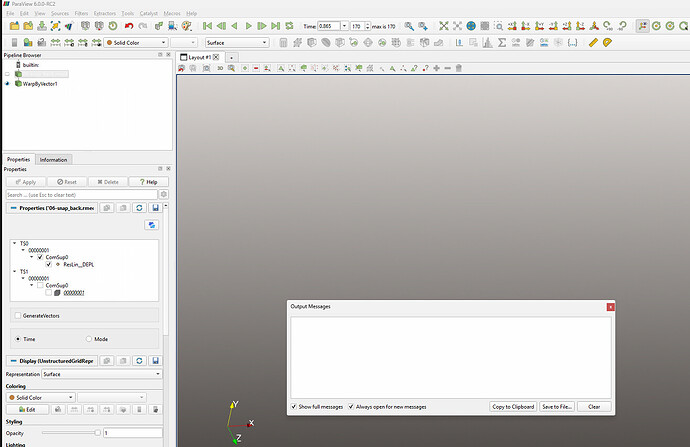Open toolbar Surface representation dropdown
The width and height of the screenshot is (690, 447).
click(x=237, y=43)
